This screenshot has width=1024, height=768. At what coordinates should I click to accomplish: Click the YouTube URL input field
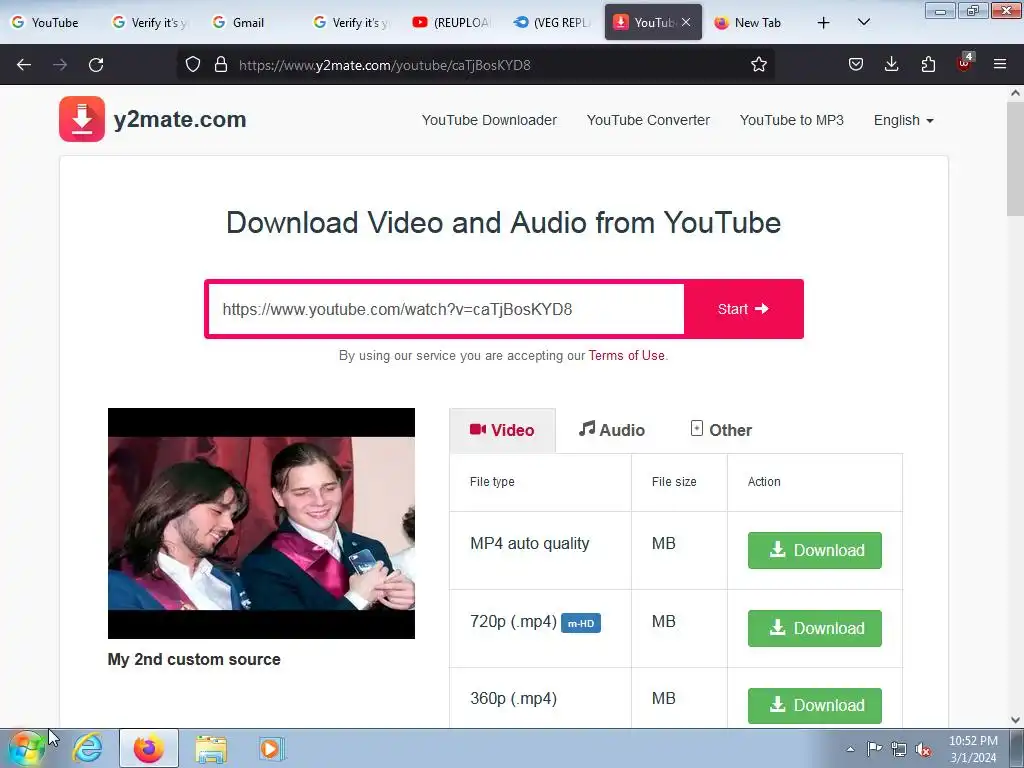point(446,309)
